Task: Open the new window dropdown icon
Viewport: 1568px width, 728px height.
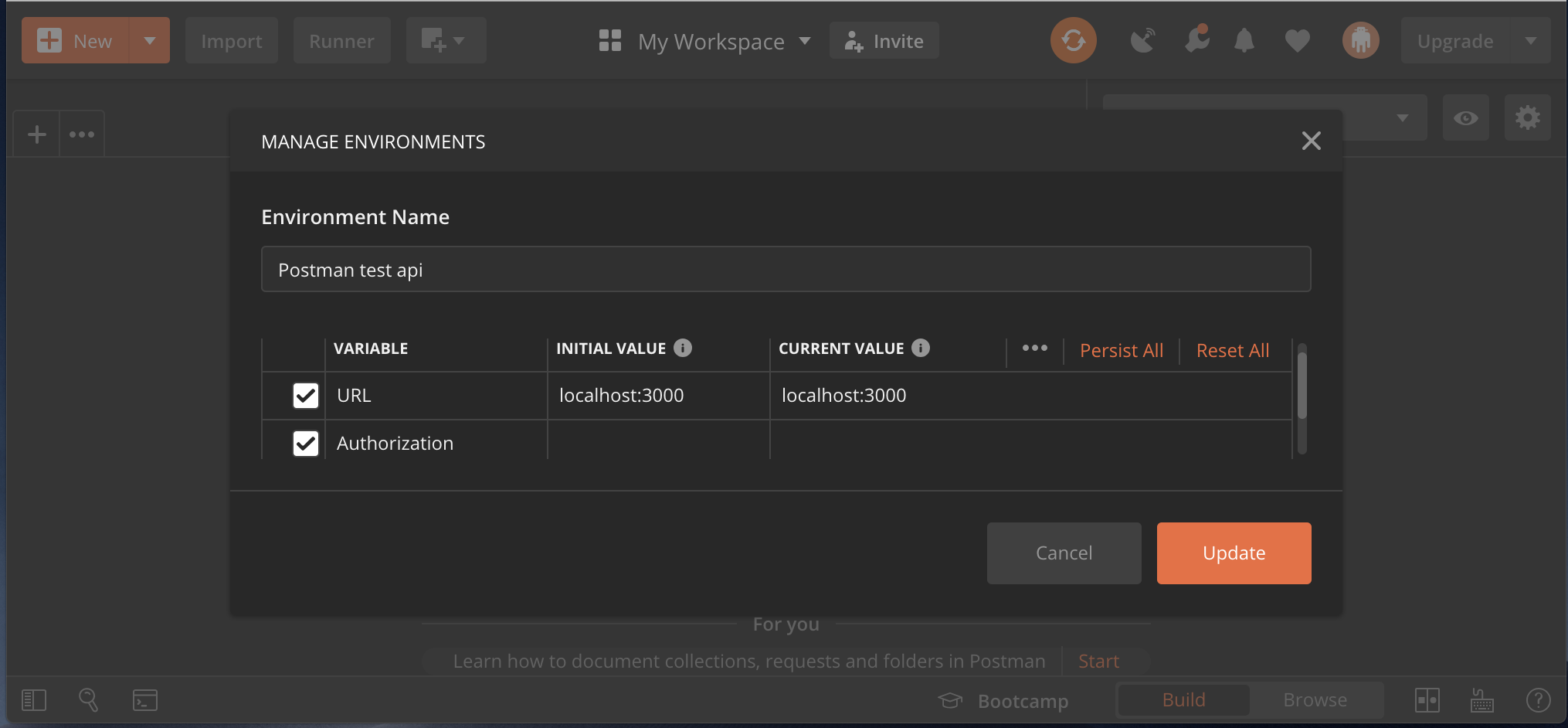Action: click(x=446, y=41)
